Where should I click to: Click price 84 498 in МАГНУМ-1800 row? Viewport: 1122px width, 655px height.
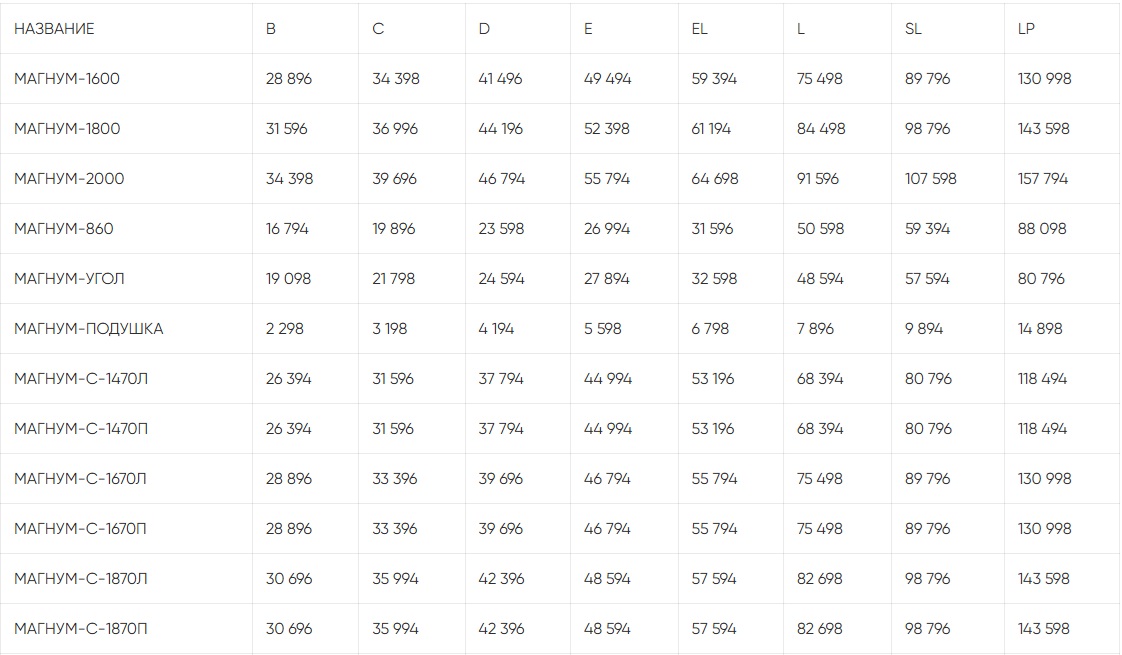[820, 129]
